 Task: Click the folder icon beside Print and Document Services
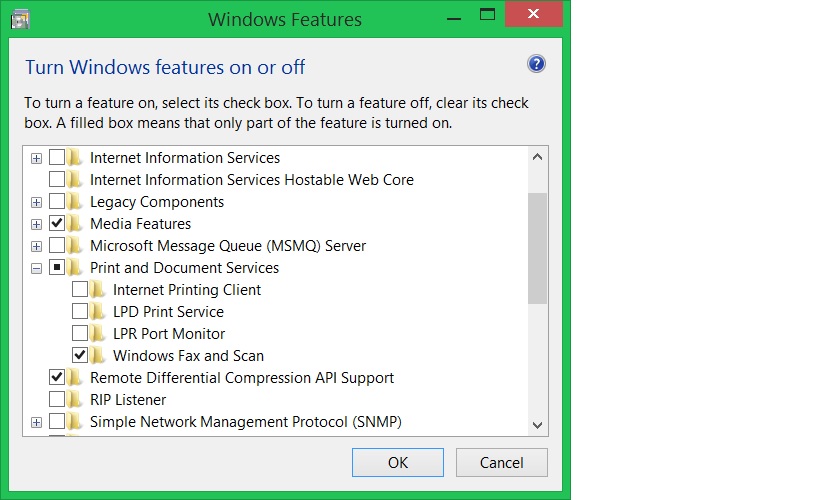(x=75, y=267)
